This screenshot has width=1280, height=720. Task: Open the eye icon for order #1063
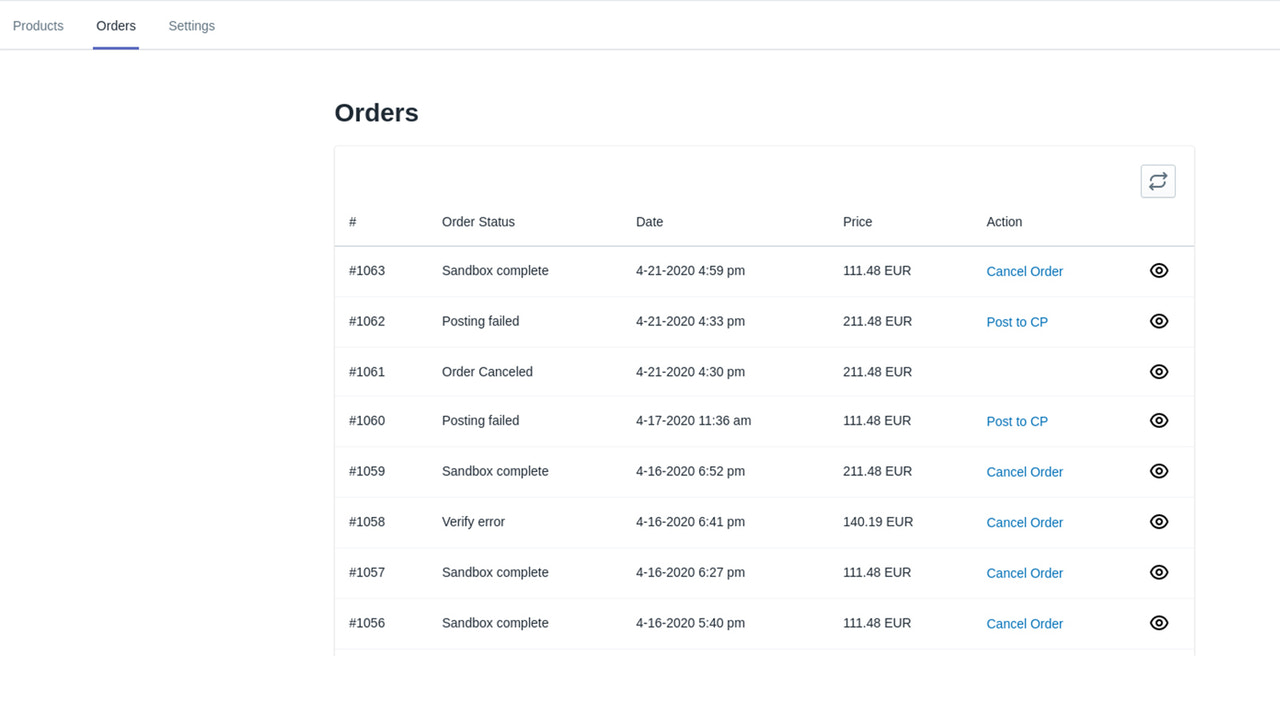click(x=1158, y=270)
